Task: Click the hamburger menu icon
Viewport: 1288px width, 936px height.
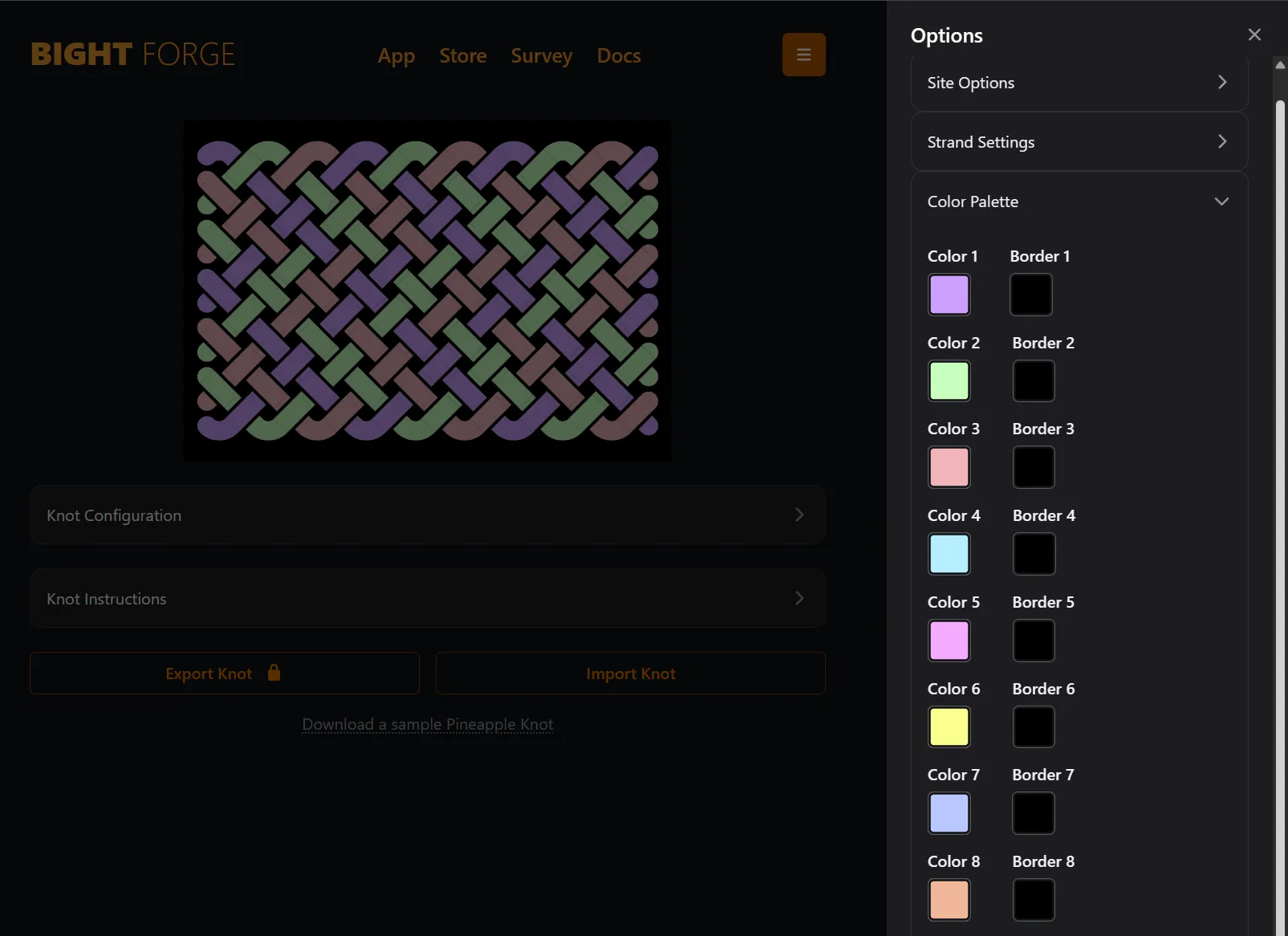Action: (x=803, y=55)
